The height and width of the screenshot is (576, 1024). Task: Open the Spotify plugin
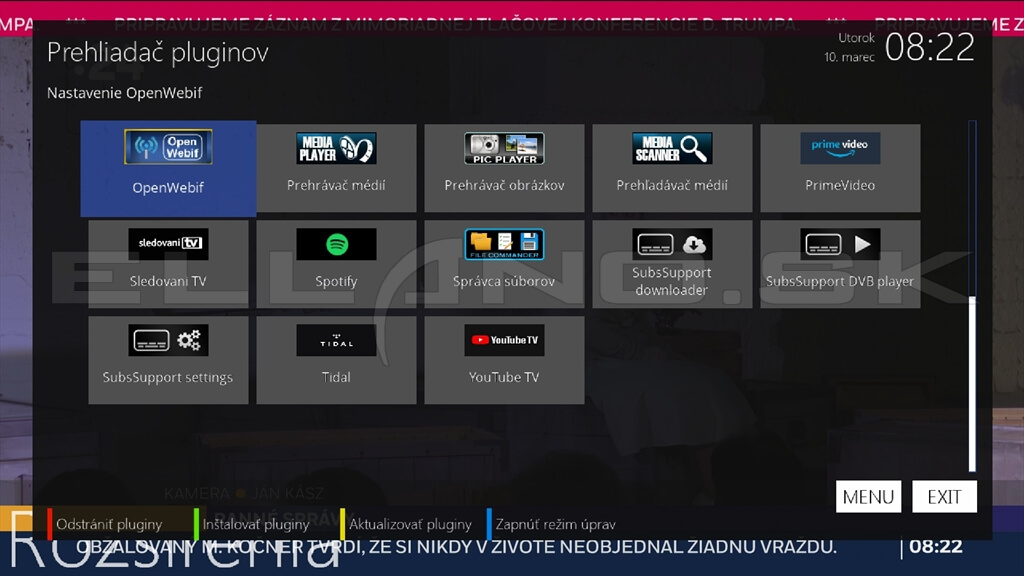(x=336, y=264)
